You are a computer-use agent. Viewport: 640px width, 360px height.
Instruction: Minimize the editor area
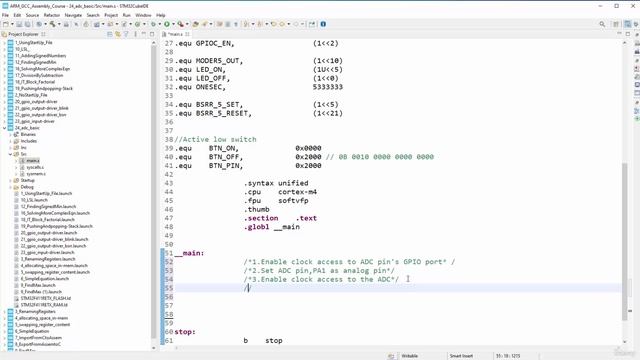619,34
